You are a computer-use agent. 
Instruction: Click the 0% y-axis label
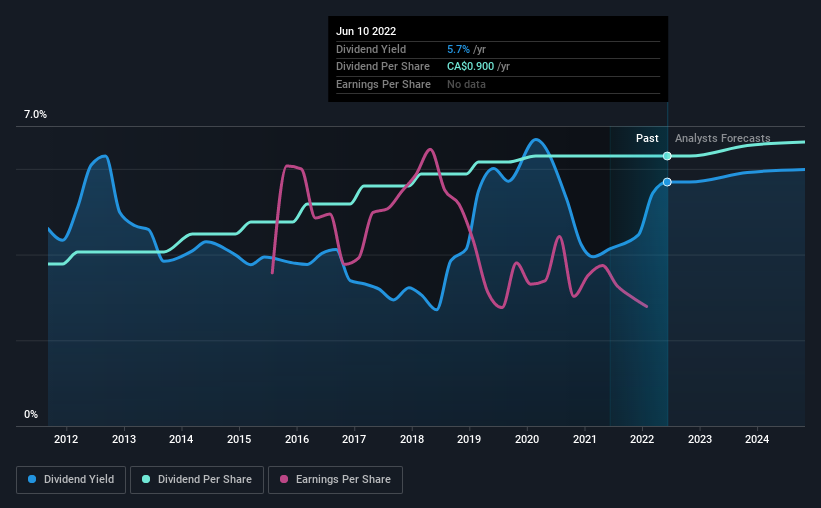(31, 414)
